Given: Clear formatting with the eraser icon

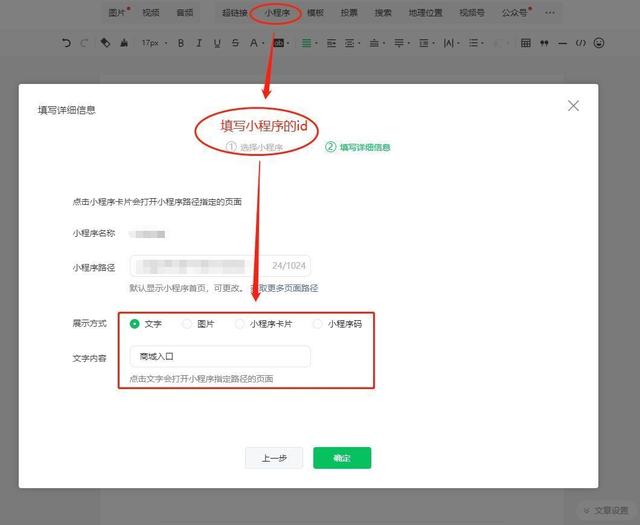Looking at the screenshot, I should pos(105,43).
